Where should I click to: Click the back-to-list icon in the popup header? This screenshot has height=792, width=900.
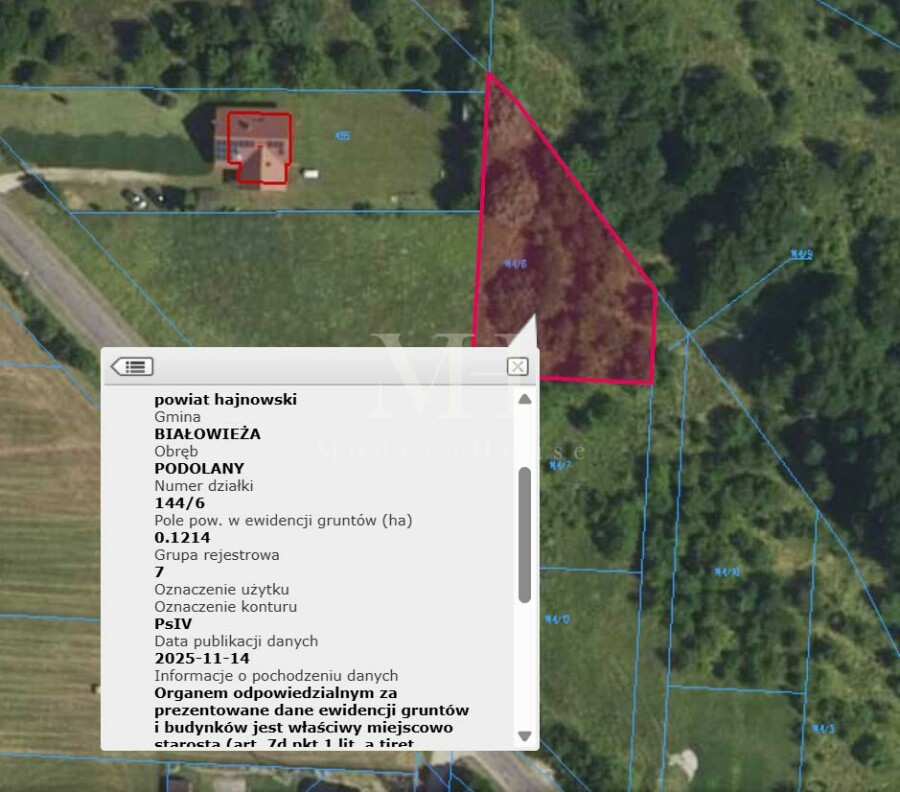tap(132, 366)
